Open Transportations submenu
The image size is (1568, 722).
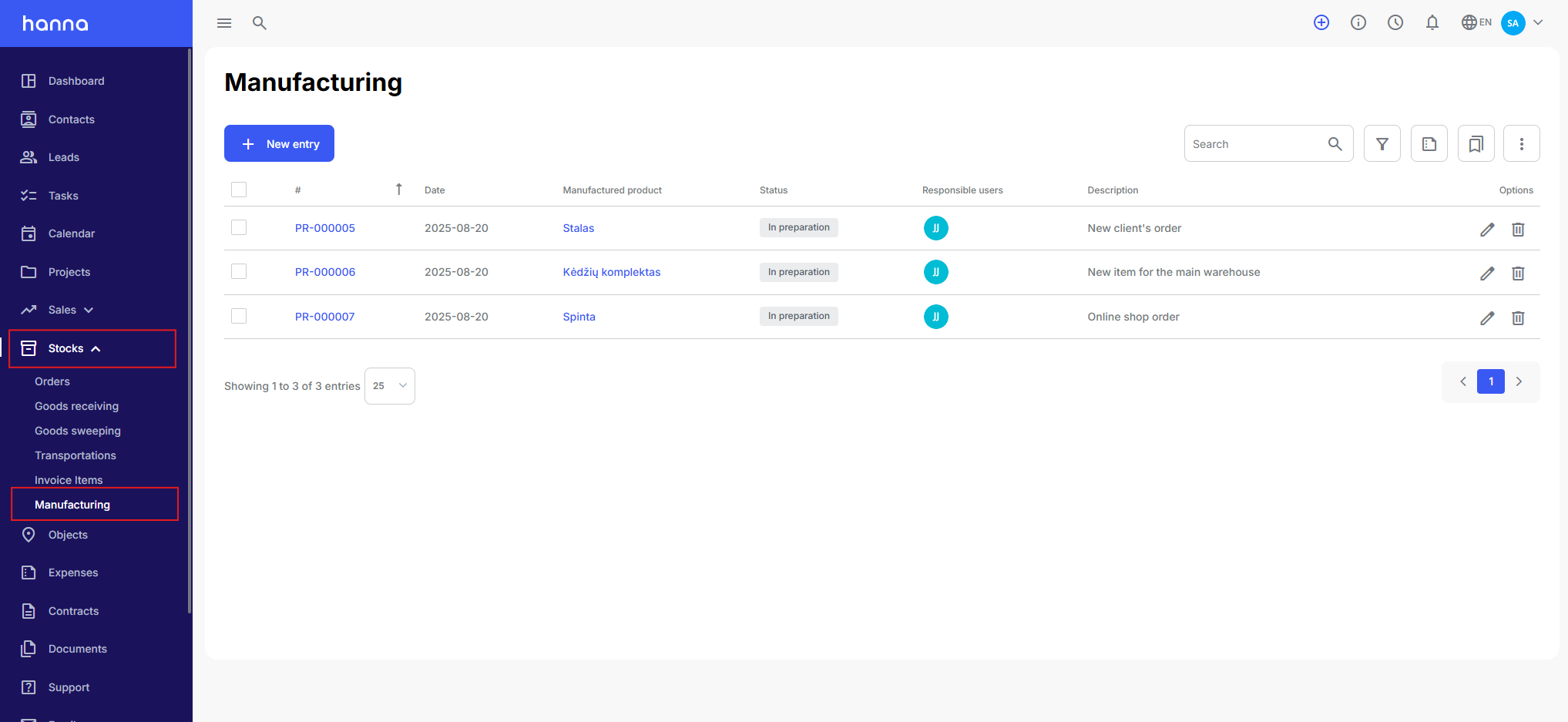coord(76,455)
